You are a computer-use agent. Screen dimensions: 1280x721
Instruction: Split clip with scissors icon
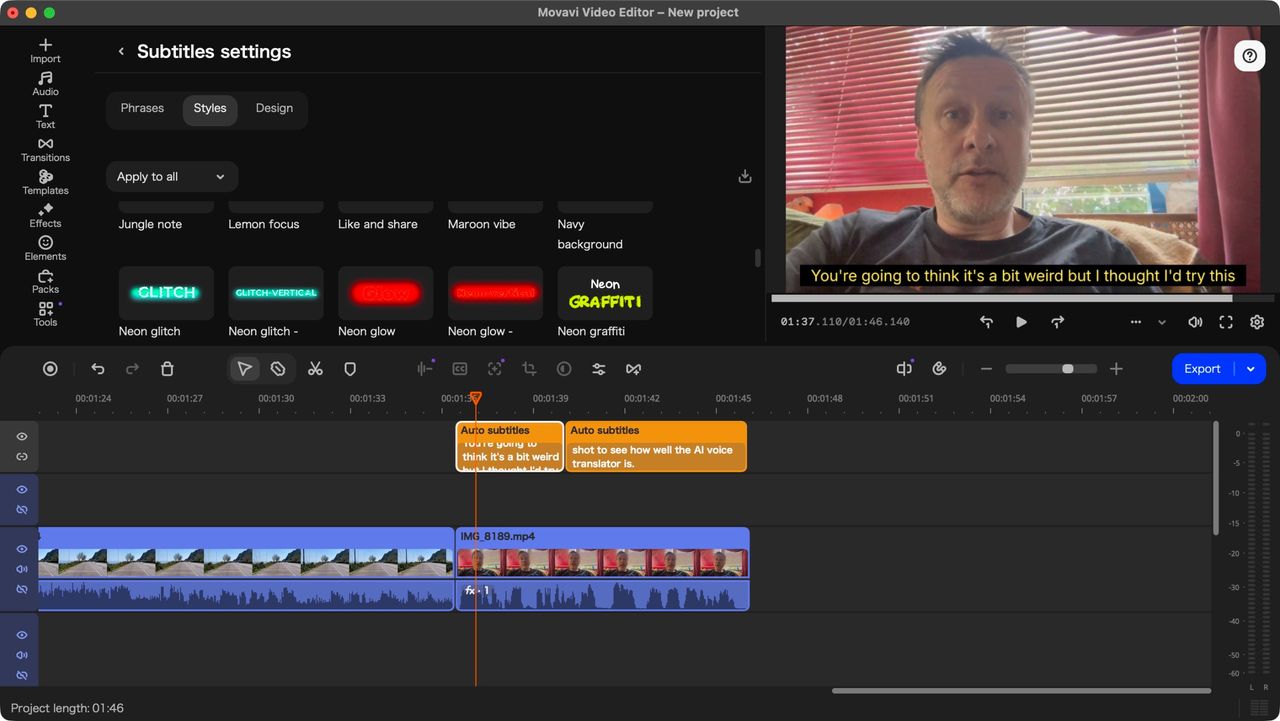click(x=315, y=369)
